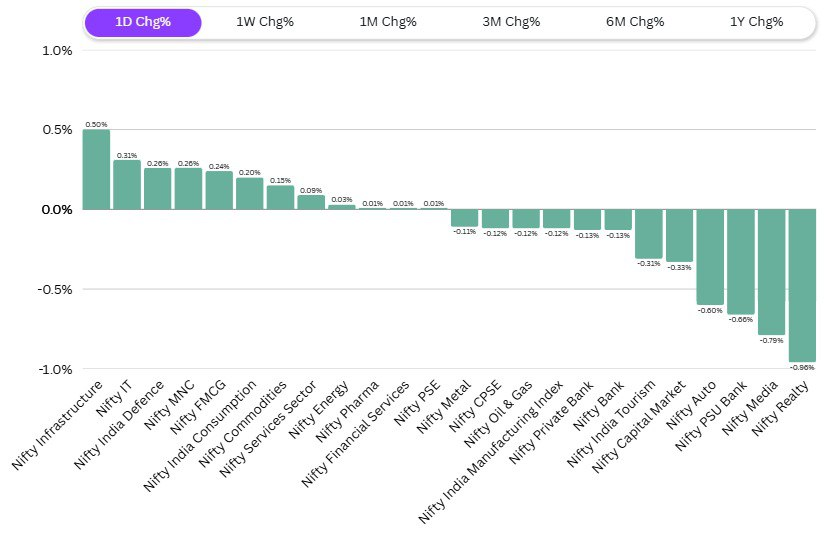
Task: Click the Nifty Services Sector bar
Action: 311,202
